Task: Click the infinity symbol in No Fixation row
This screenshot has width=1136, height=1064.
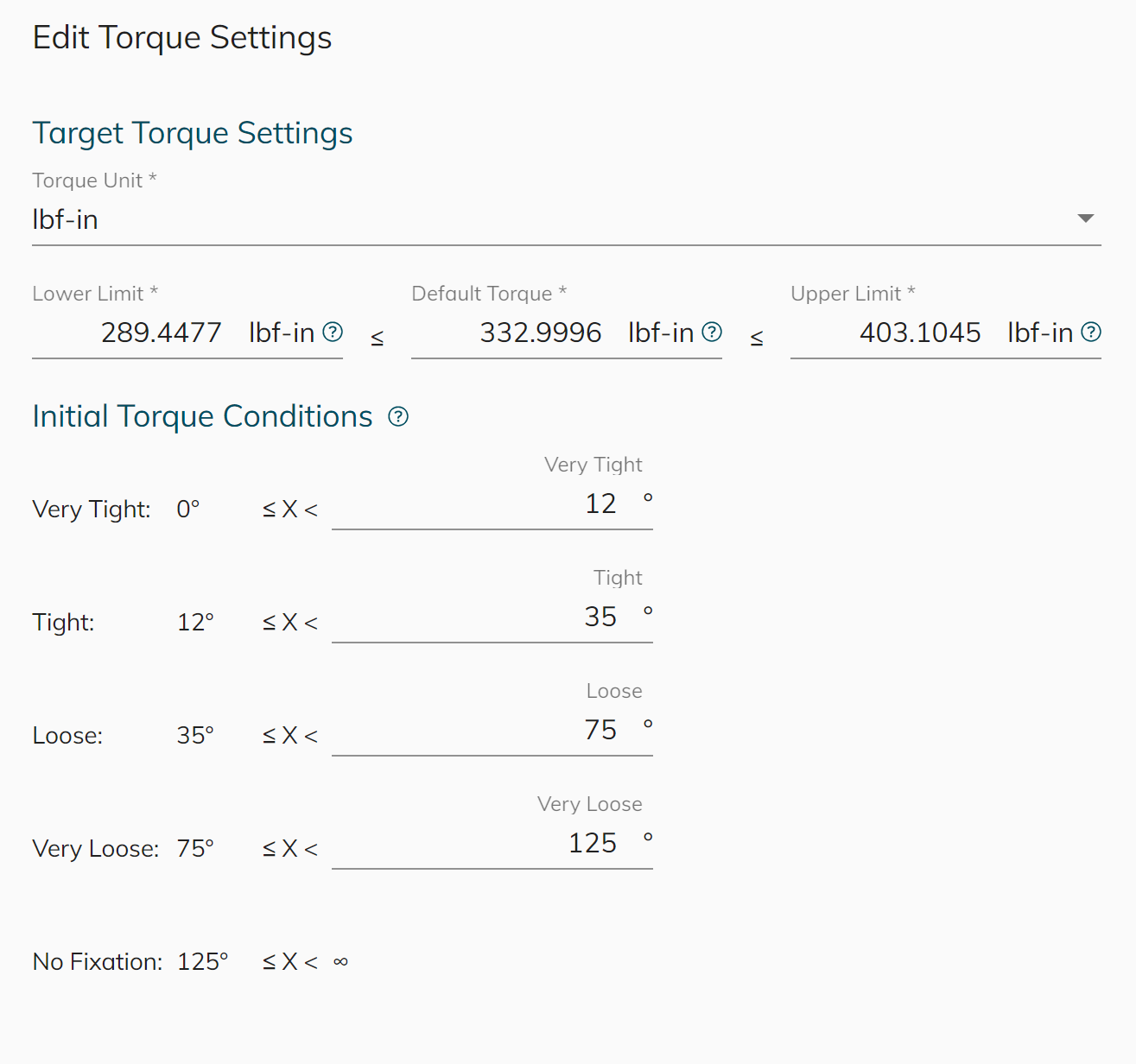Action: coord(340,962)
